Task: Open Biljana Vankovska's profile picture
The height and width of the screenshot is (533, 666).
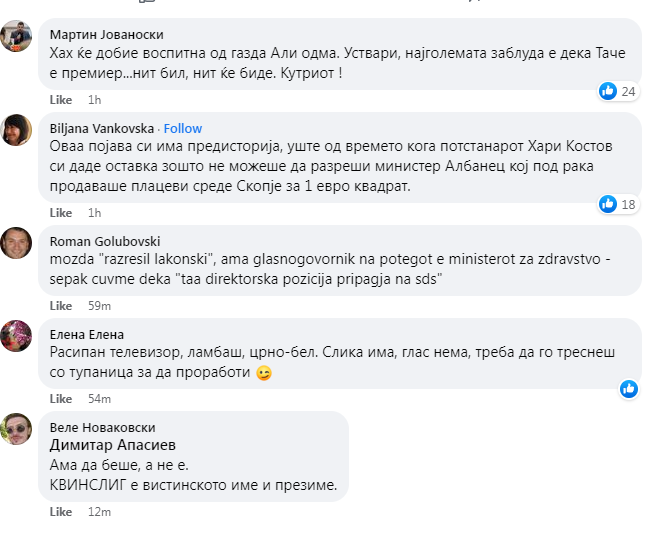Action: (x=16, y=130)
